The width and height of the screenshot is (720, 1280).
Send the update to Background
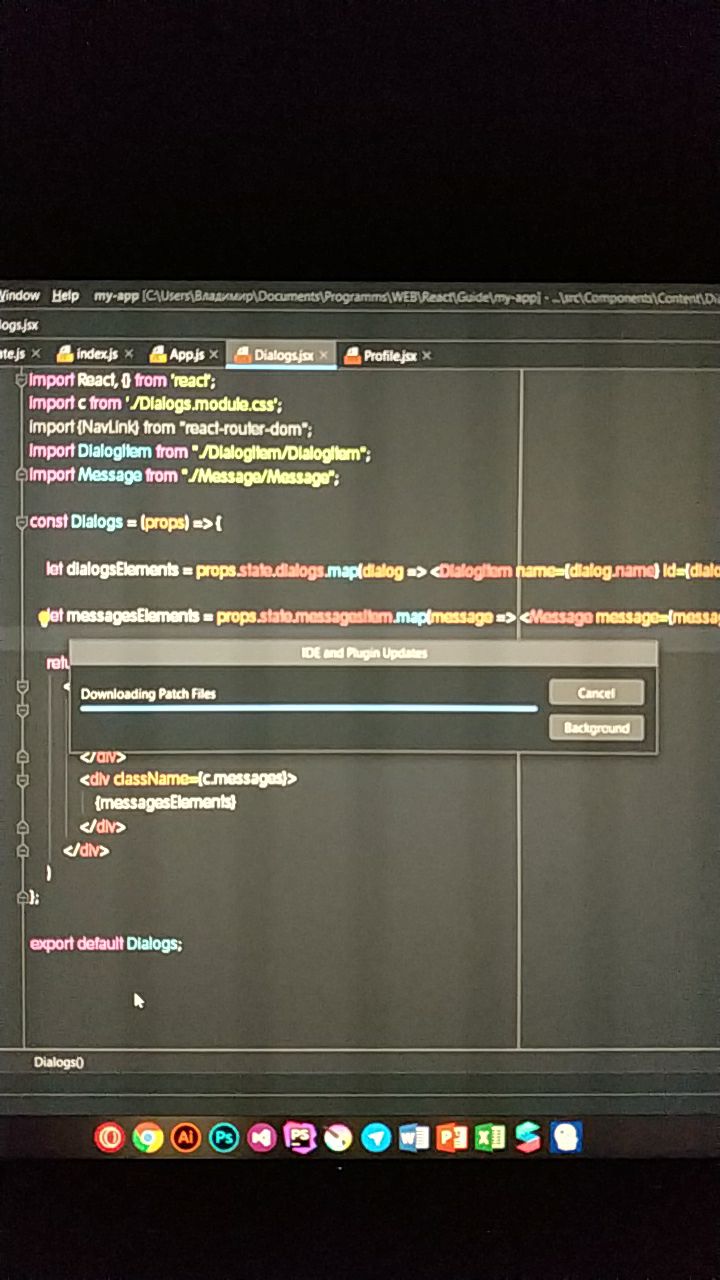(596, 728)
